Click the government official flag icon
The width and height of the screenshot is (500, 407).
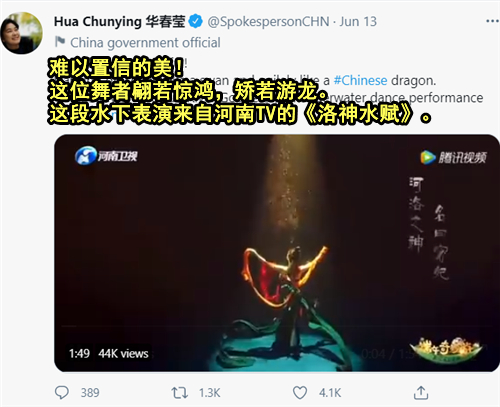60,42
